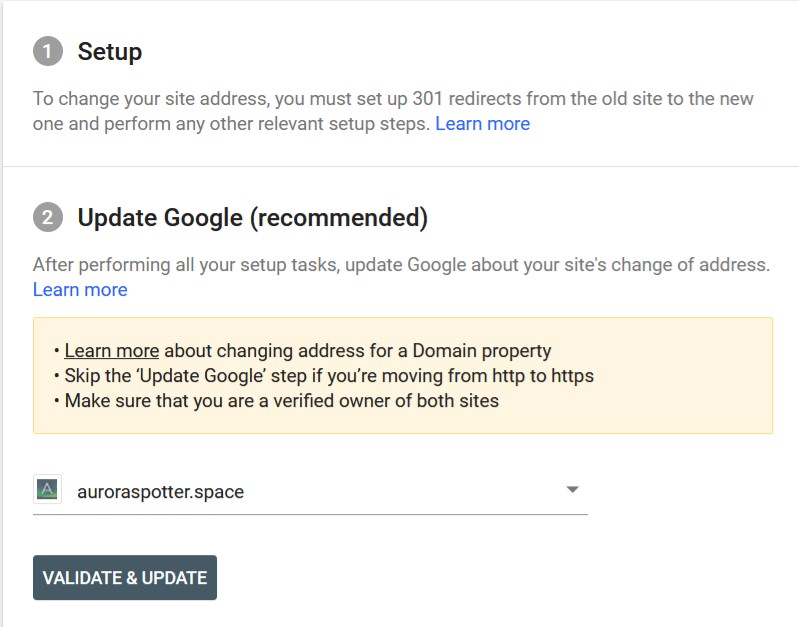The image size is (799, 627).
Task: Click the Update Google (recommended) heading
Action: pyautogui.click(x=252, y=217)
